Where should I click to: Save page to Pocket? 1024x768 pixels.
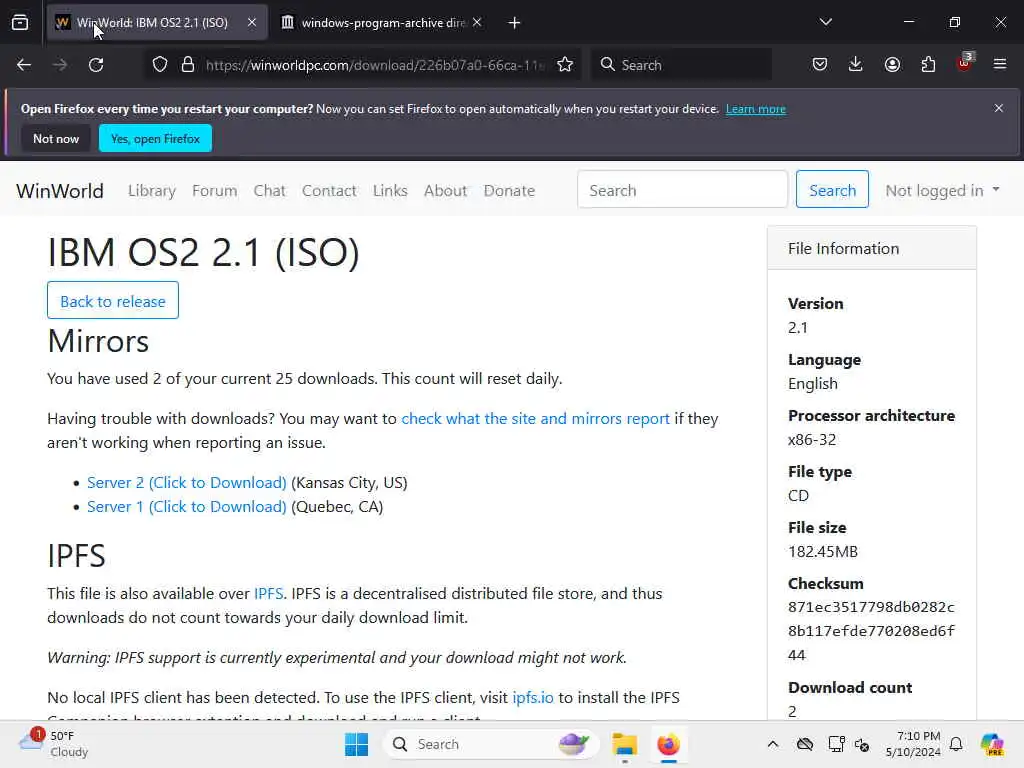[820, 65]
